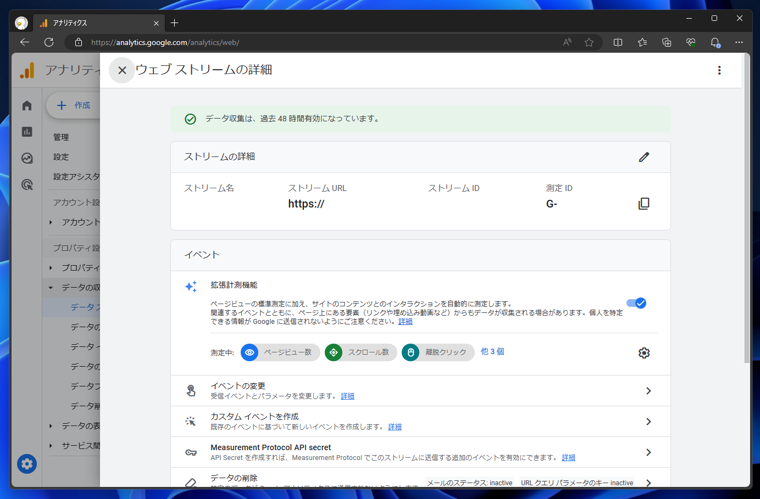Reload the page
Screen dimensions: 760x499
point(49,42)
